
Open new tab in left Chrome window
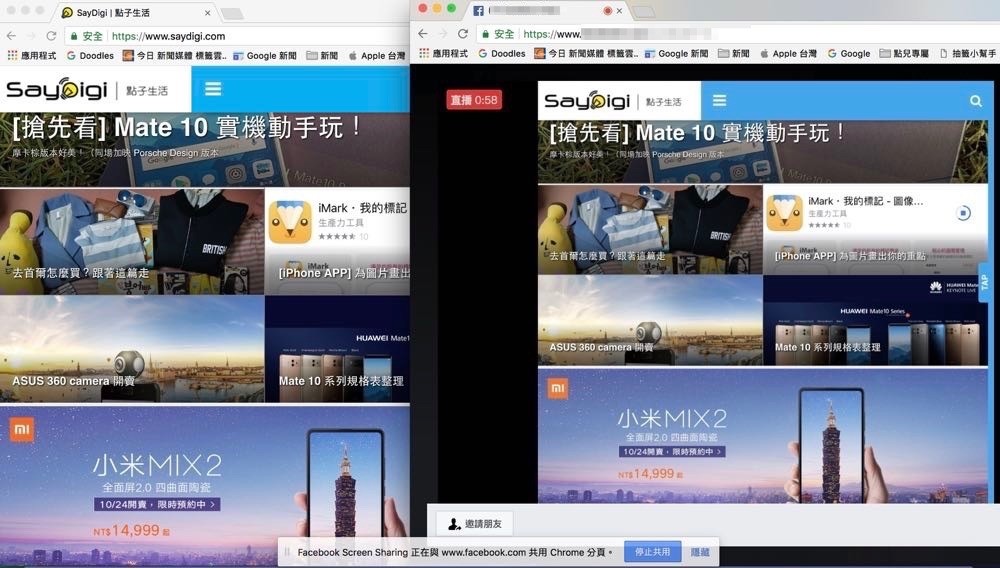click(x=232, y=13)
